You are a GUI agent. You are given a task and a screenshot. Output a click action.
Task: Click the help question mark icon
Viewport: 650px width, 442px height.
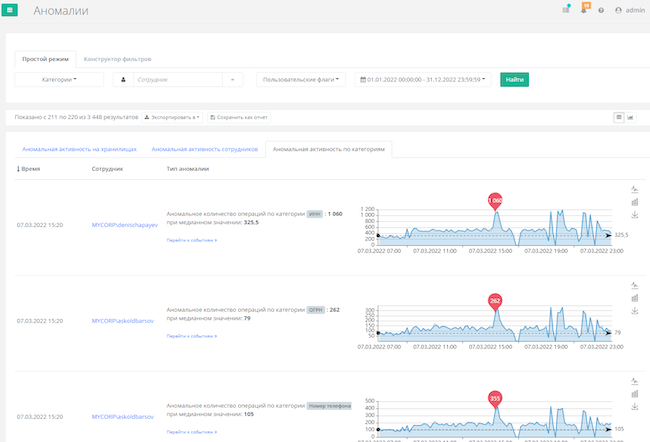point(601,11)
